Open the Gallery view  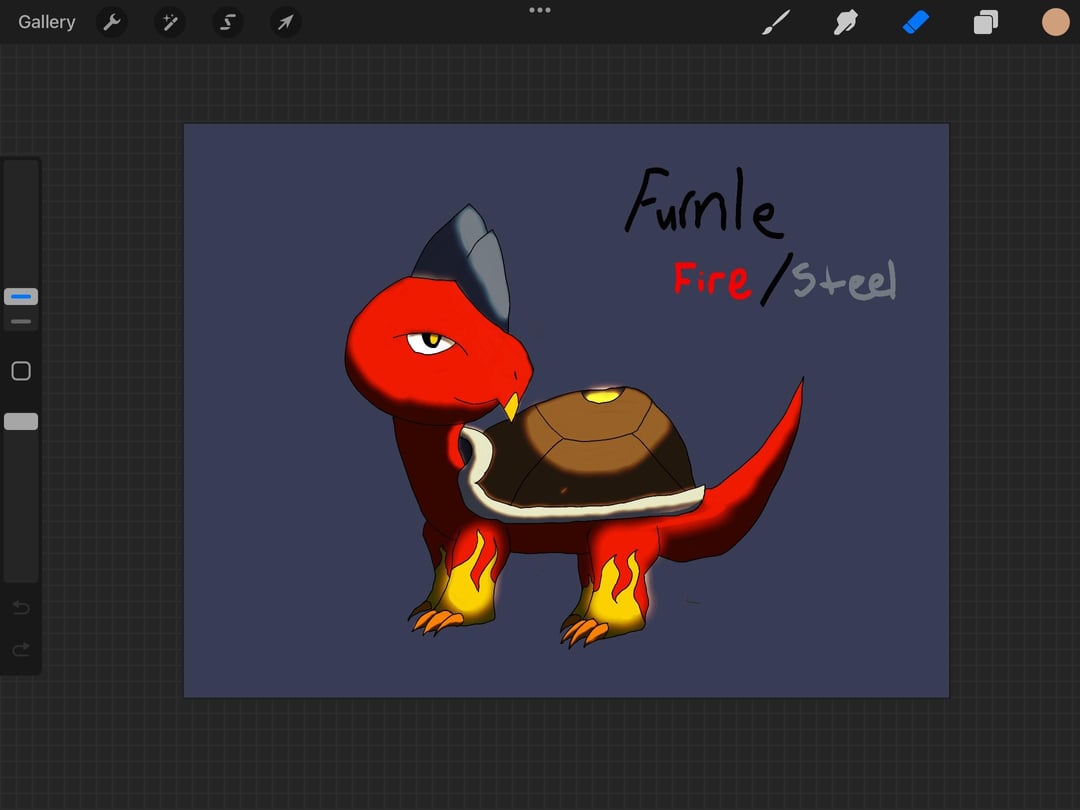pos(46,22)
